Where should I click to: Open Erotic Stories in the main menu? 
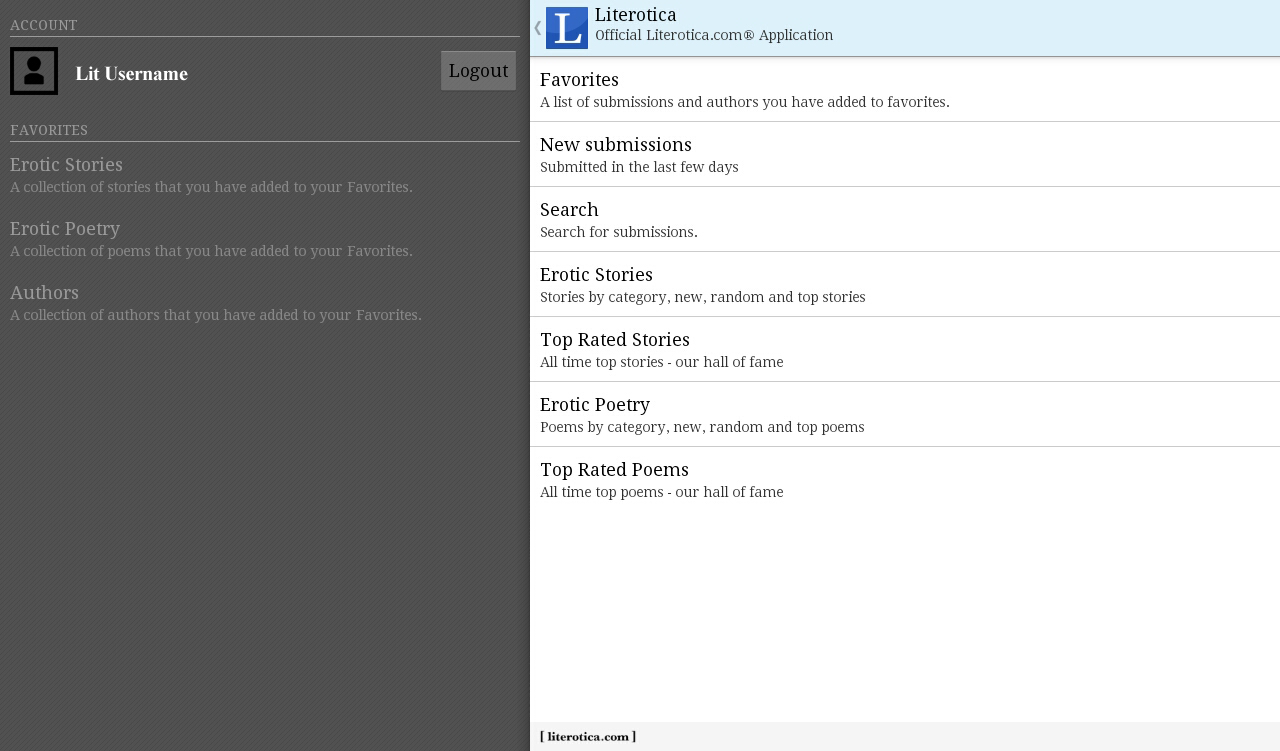coord(905,284)
